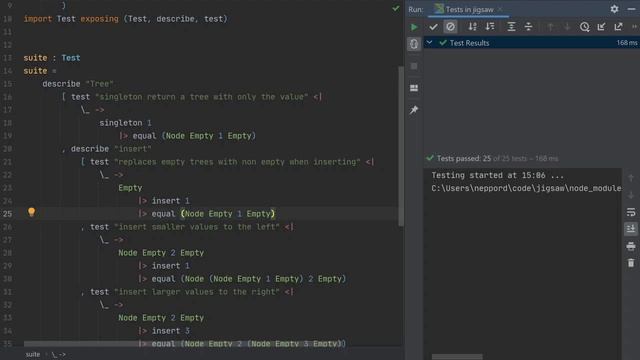Click 'singleton return a tree' test string

pos(202,97)
